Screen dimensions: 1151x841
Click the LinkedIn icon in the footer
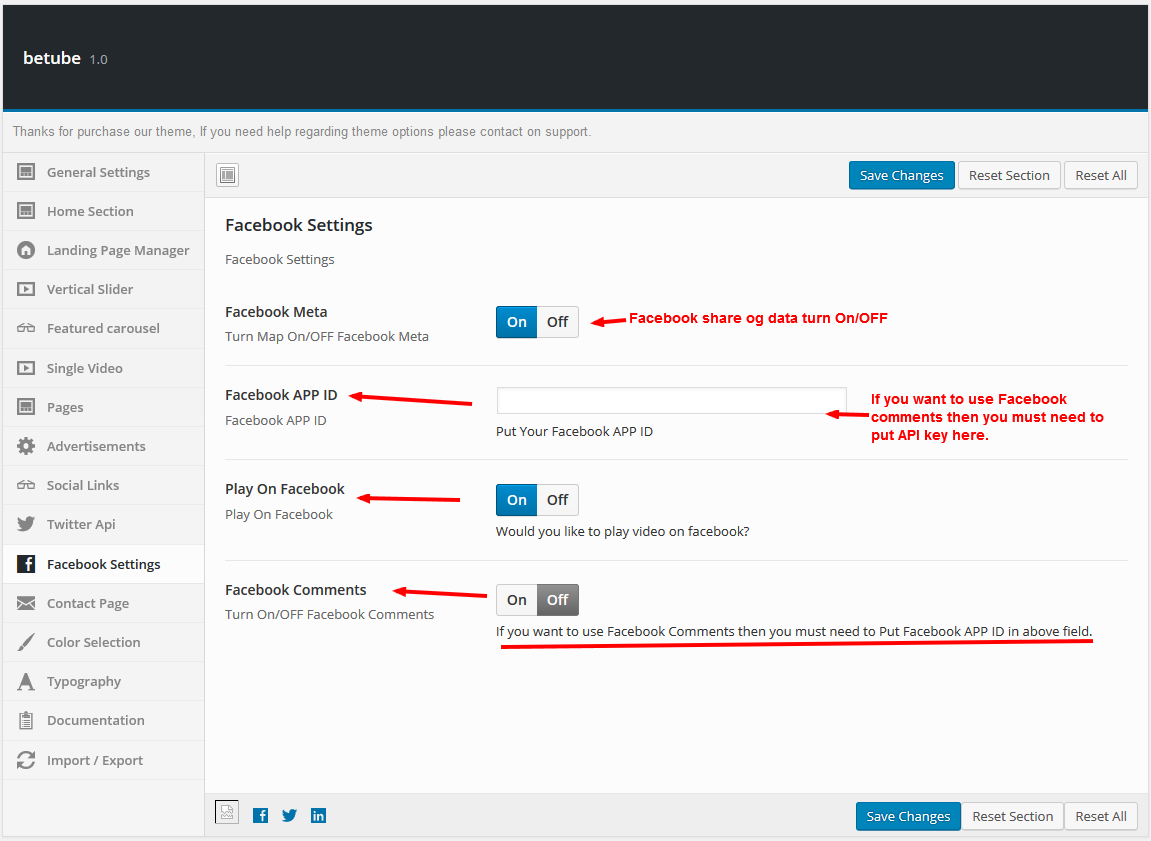[318, 815]
